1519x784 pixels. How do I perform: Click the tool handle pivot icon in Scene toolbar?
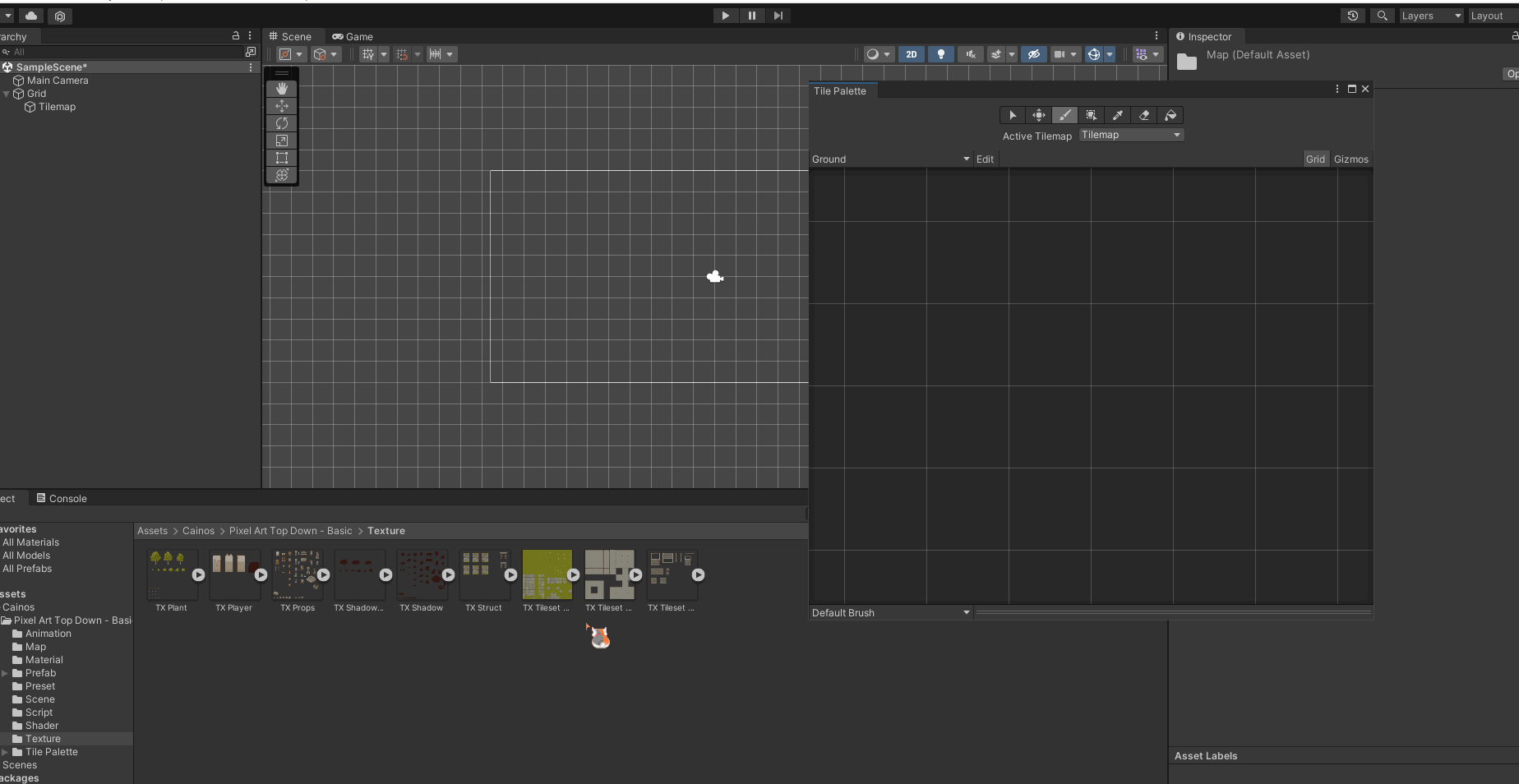point(286,54)
